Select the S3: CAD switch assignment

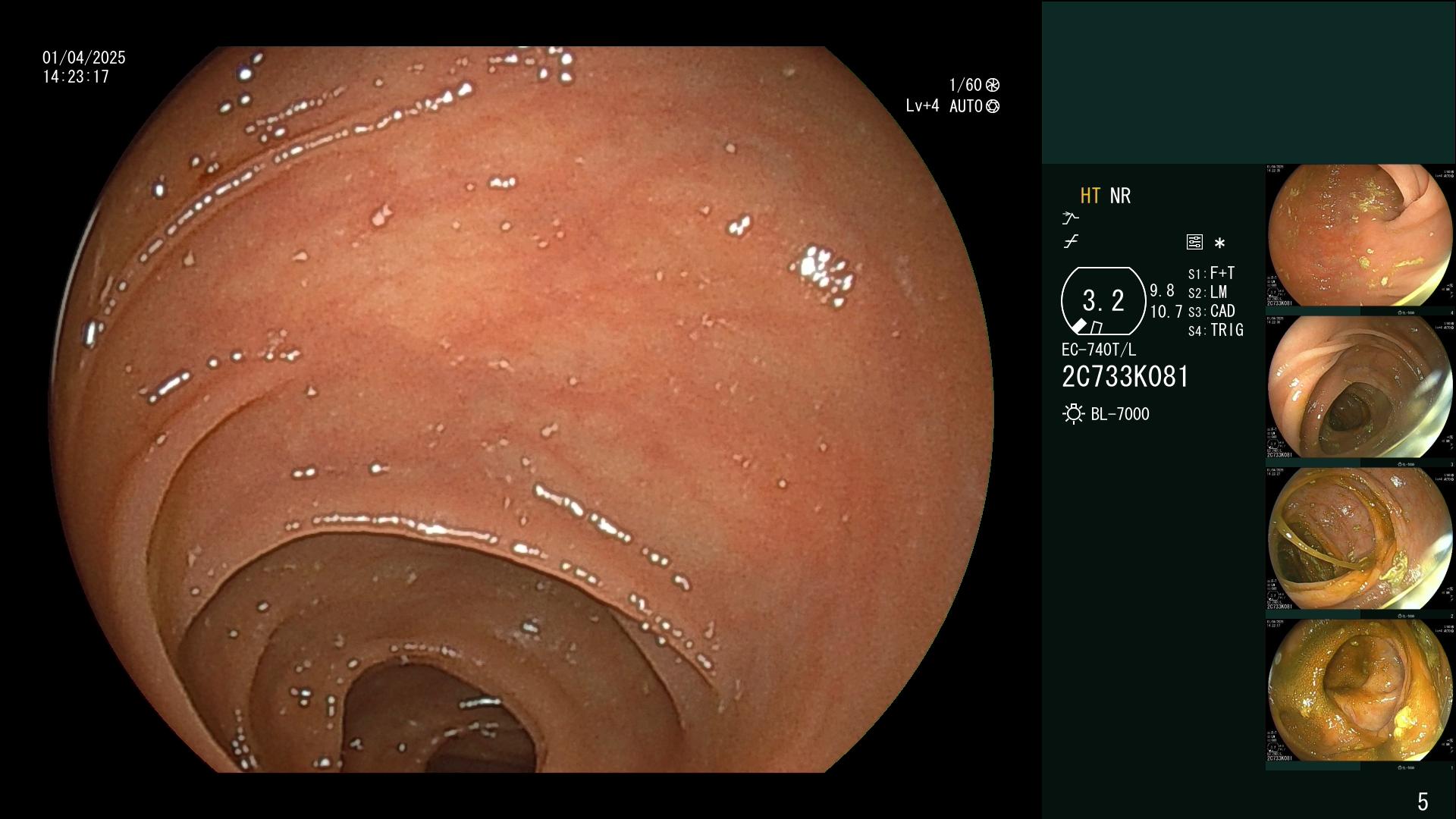pyautogui.click(x=1211, y=311)
